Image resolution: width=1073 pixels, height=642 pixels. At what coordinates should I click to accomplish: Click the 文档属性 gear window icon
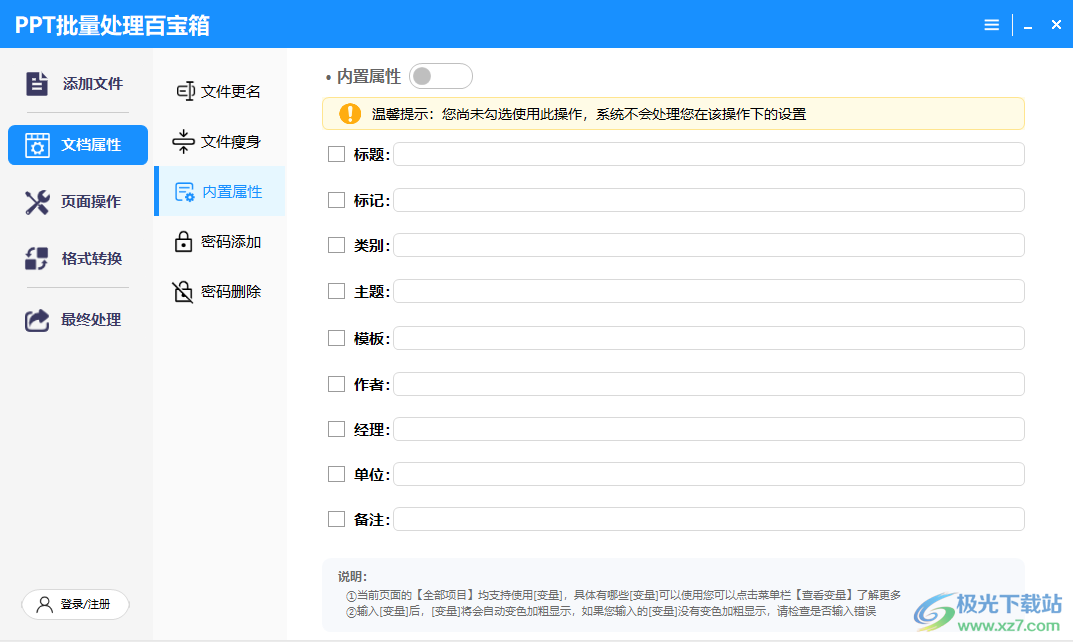37,145
